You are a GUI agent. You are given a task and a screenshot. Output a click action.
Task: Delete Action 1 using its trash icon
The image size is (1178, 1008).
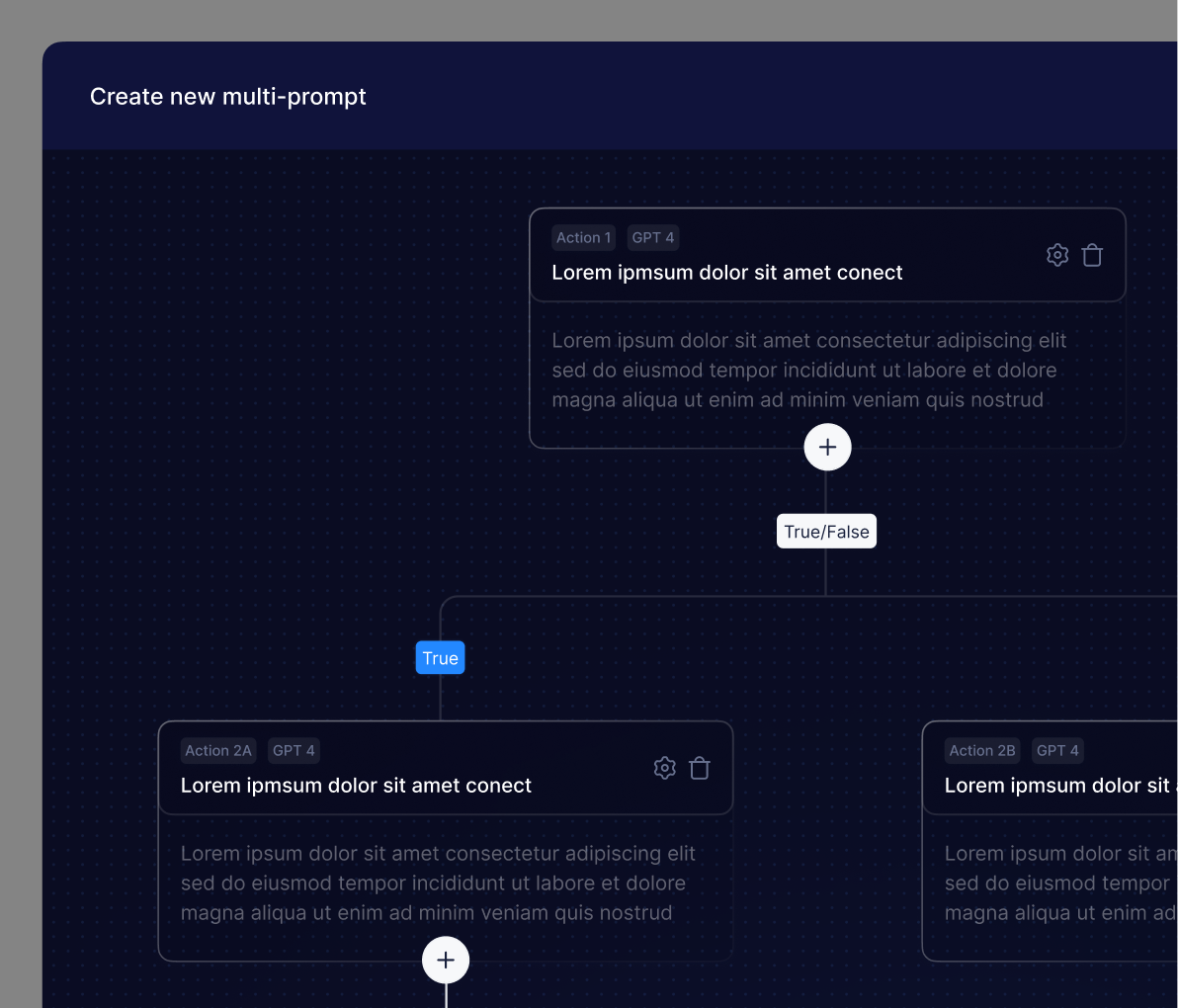click(x=1092, y=255)
